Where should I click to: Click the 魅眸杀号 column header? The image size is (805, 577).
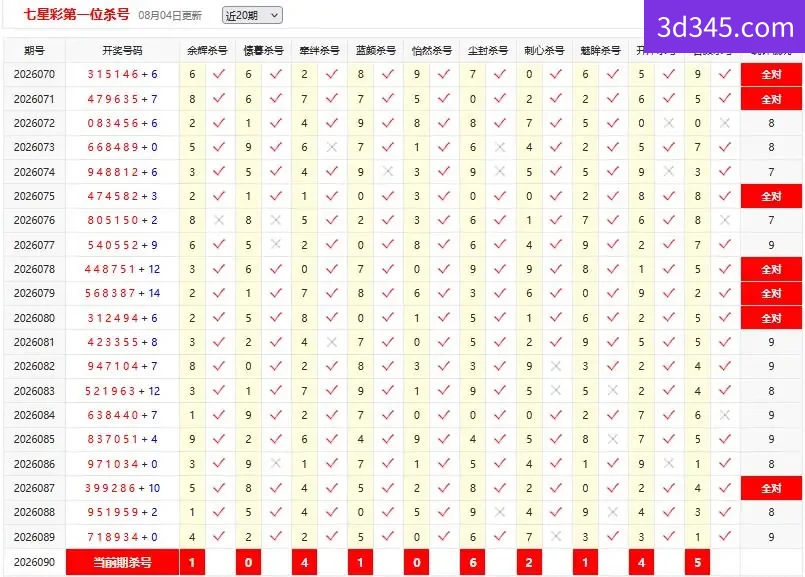pos(600,50)
